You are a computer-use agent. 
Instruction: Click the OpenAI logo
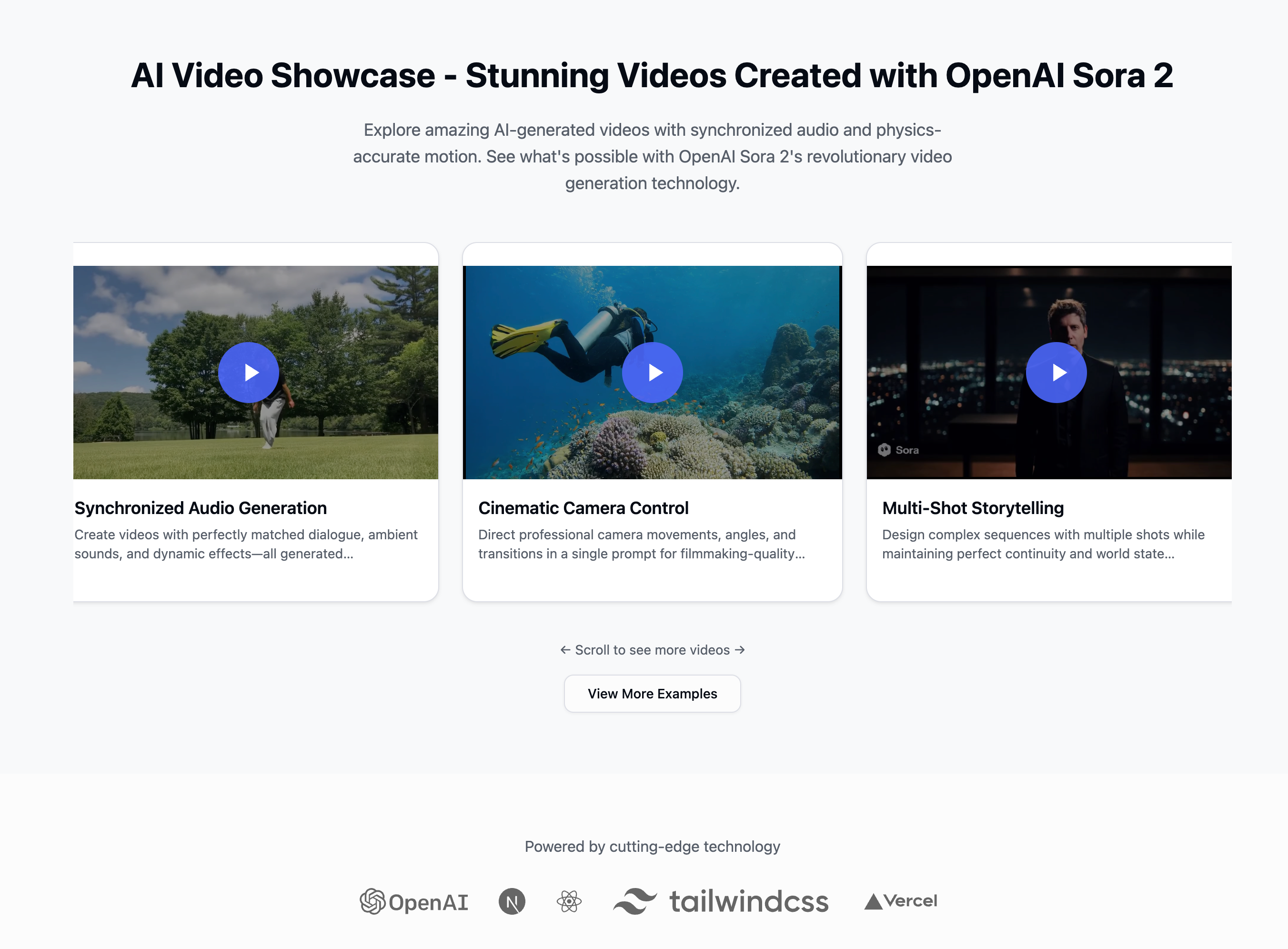click(414, 901)
